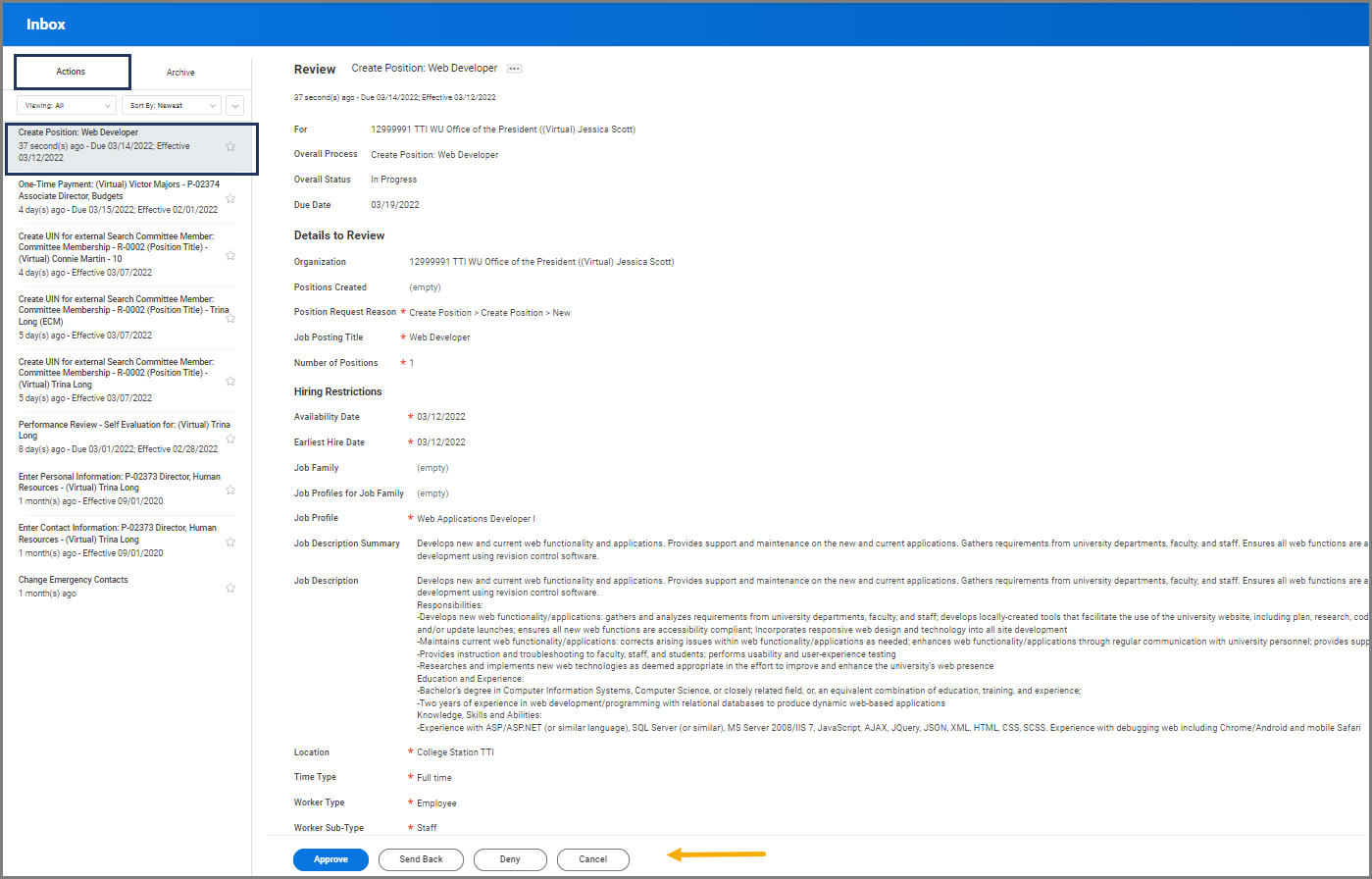This screenshot has width=1372, height=879.
Task: Star the Change Emergency Contacts item
Action: pyautogui.click(x=230, y=588)
